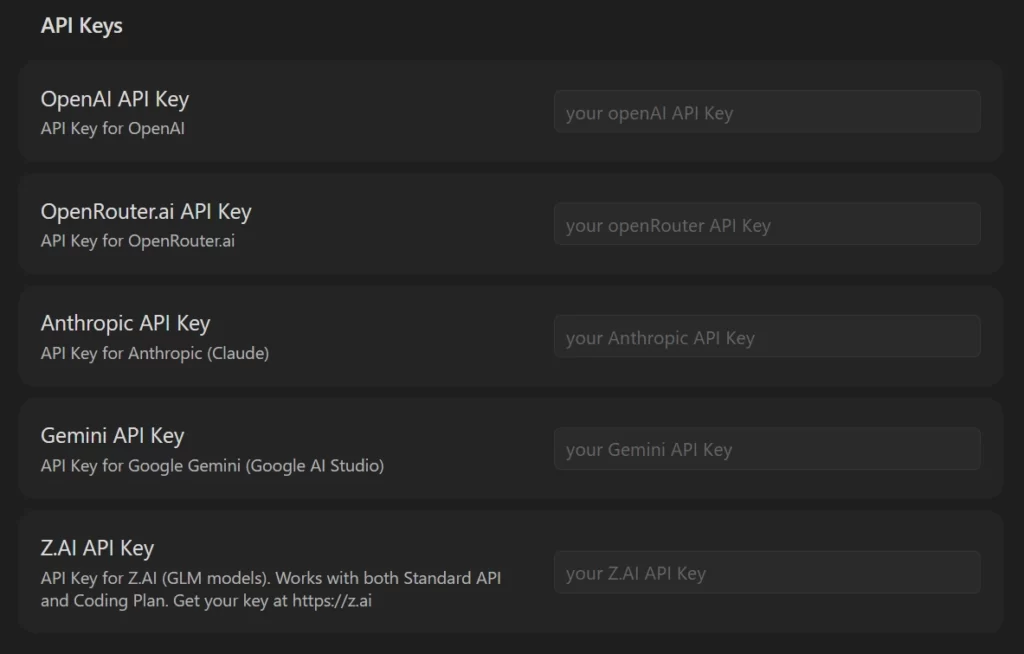This screenshot has height=654, width=1024.
Task: Click the Anthropic API Key input field
Action: pyautogui.click(x=767, y=337)
